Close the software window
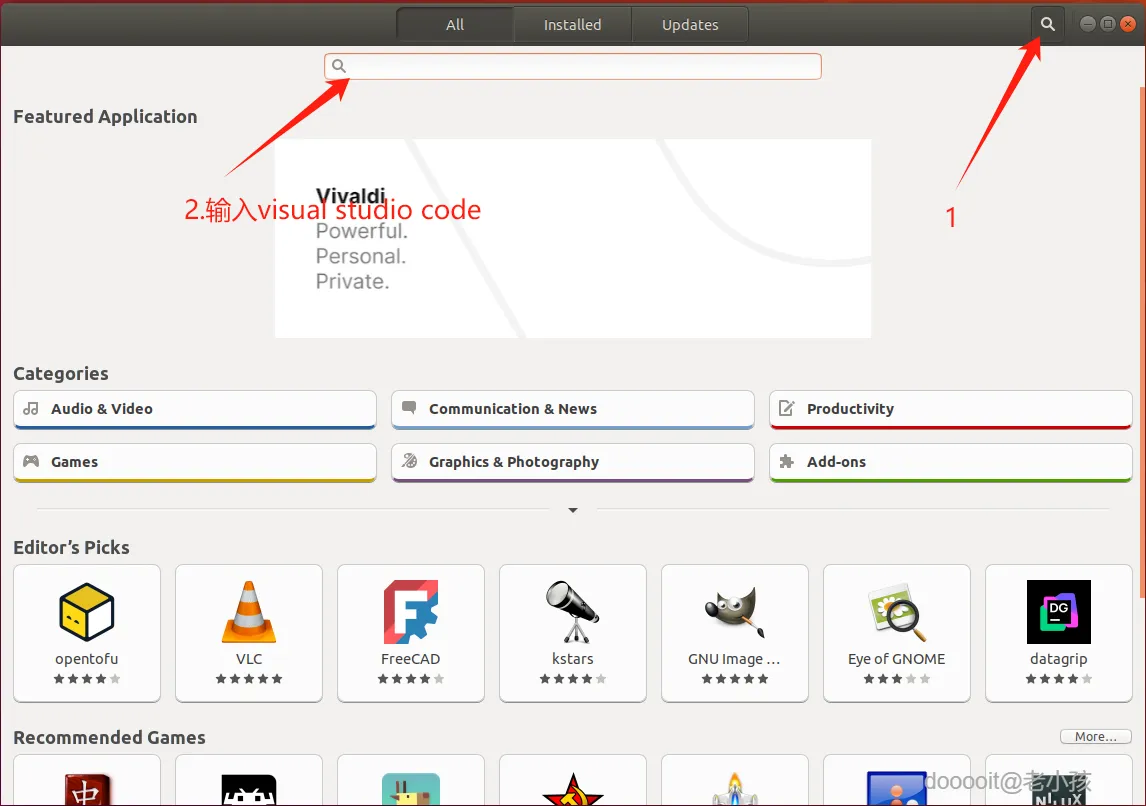The width and height of the screenshot is (1146, 806). pos(1128,24)
